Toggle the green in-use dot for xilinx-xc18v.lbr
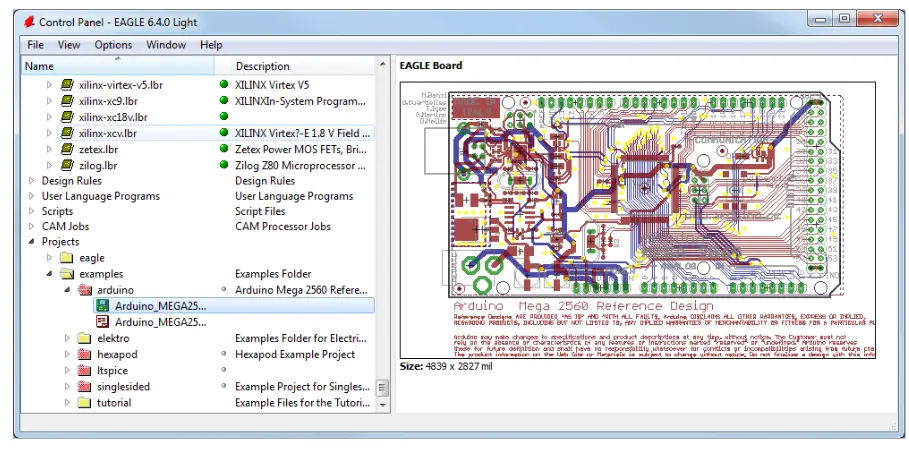909x450 pixels. click(x=224, y=116)
